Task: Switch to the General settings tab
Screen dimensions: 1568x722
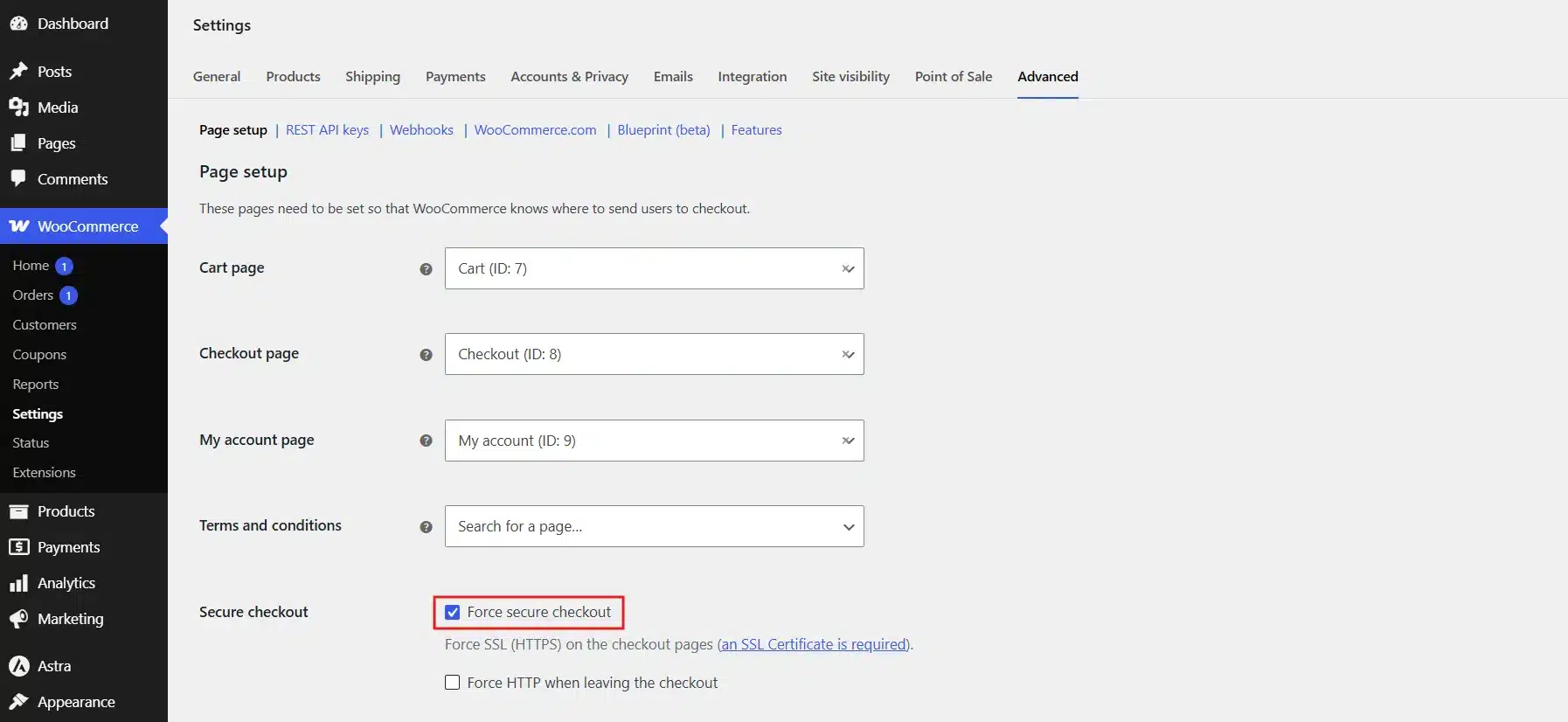Action: pyautogui.click(x=217, y=77)
